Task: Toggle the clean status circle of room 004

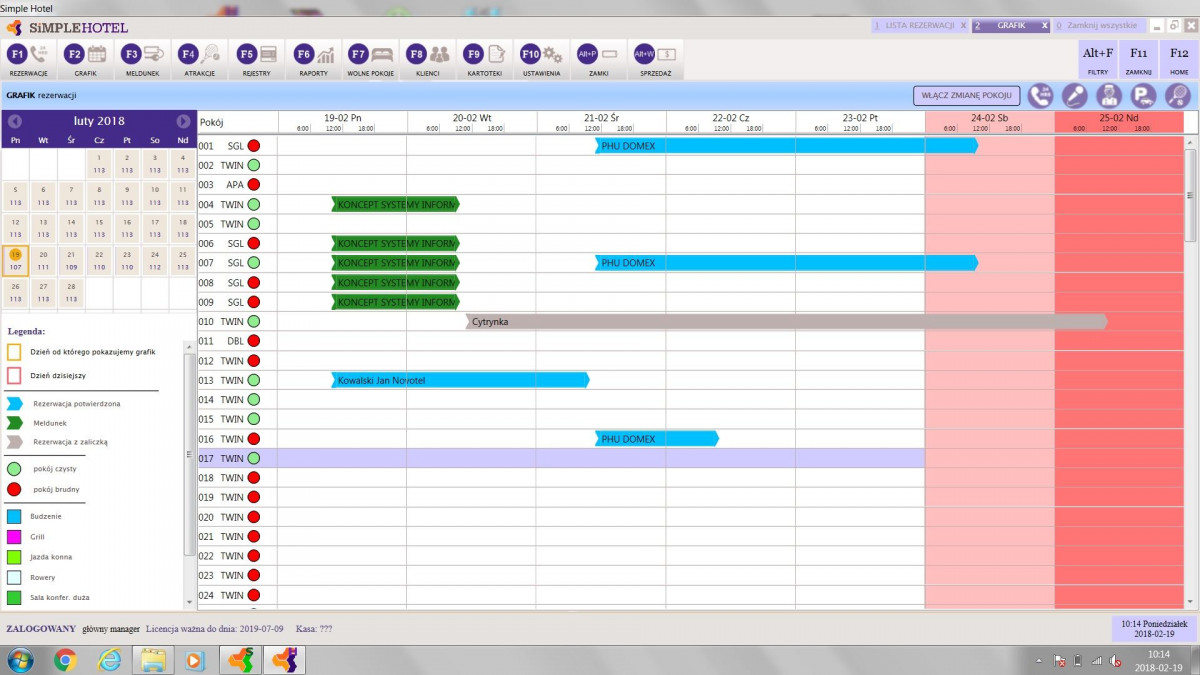Action: click(254, 204)
